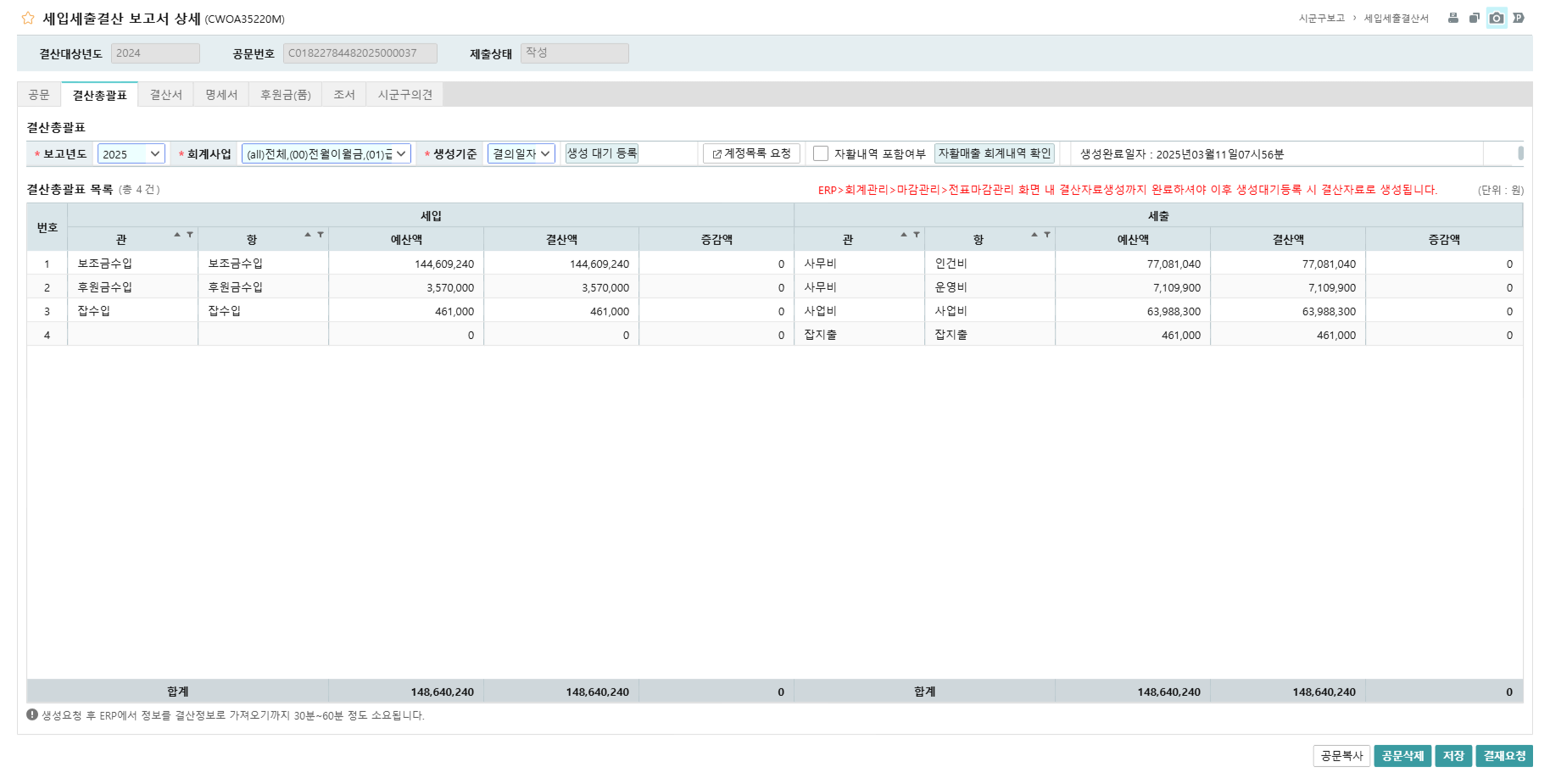Click the 세입 예산액 column header
The height and width of the screenshot is (784, 1550).
tap(406, 239)
